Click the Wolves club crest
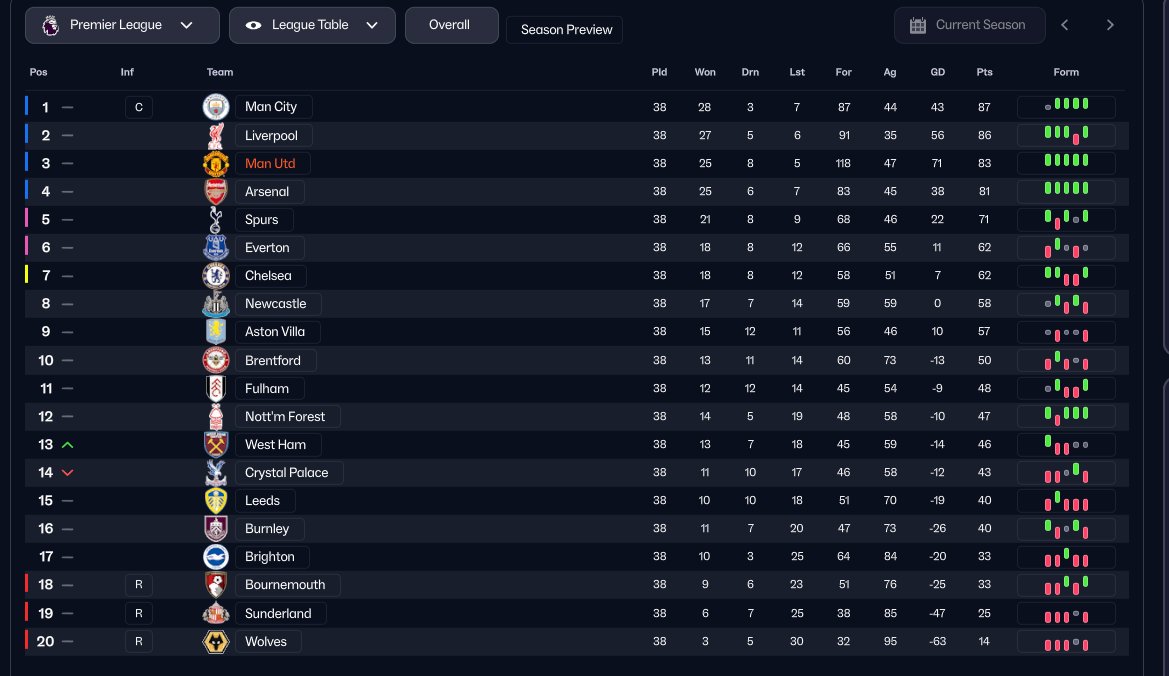The width and height of the screenshot is (1169, 676). [216, 642]
